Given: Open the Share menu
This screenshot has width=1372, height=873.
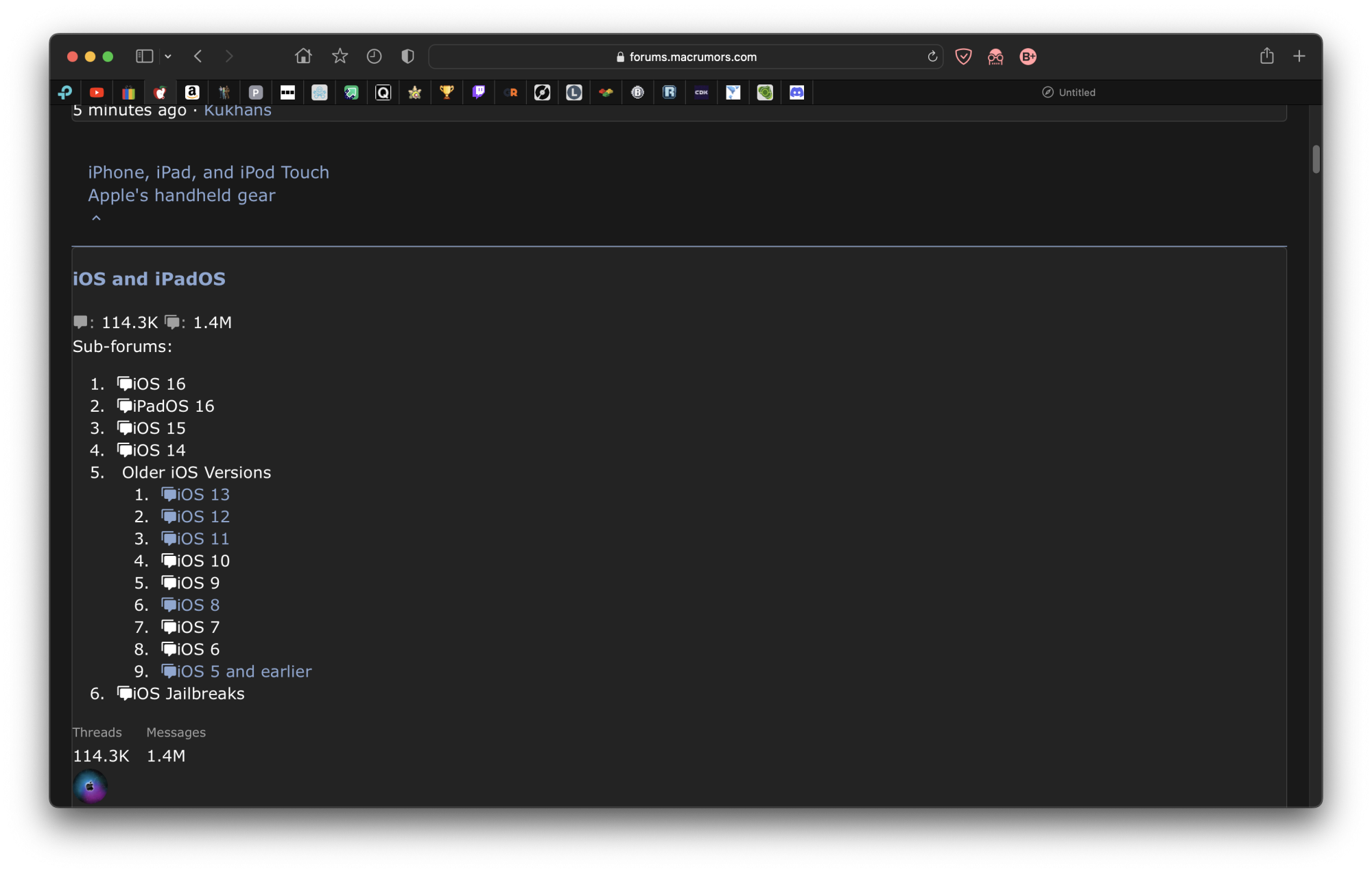Looking at the screenshot, I should [x=1266, y=56].
